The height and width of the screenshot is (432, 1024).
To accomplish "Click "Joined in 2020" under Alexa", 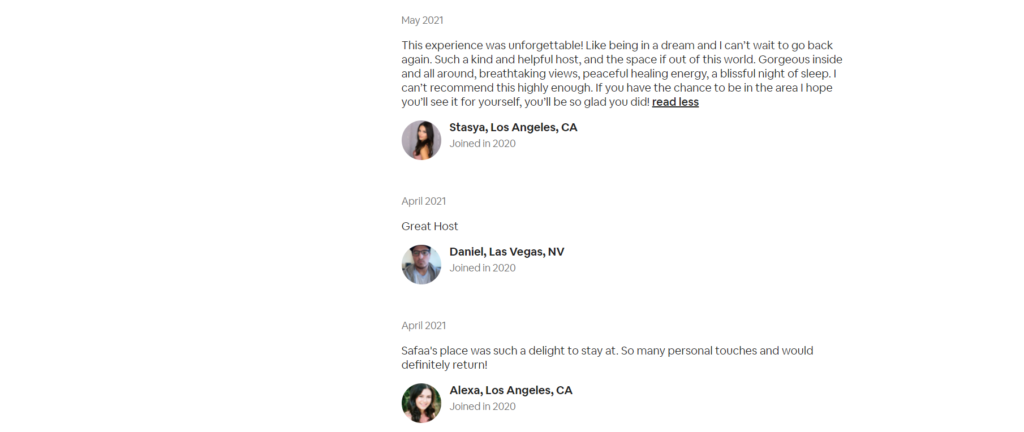I will tap(483, 407).
